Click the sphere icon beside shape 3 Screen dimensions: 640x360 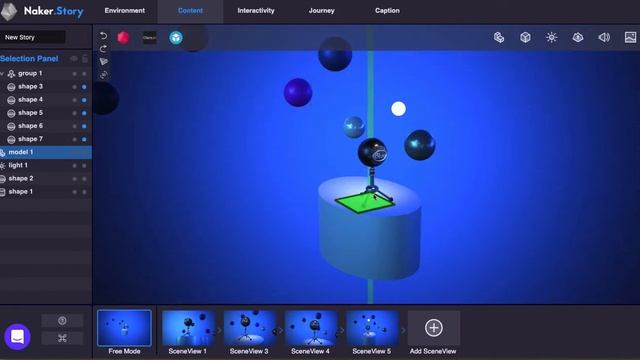11,87
